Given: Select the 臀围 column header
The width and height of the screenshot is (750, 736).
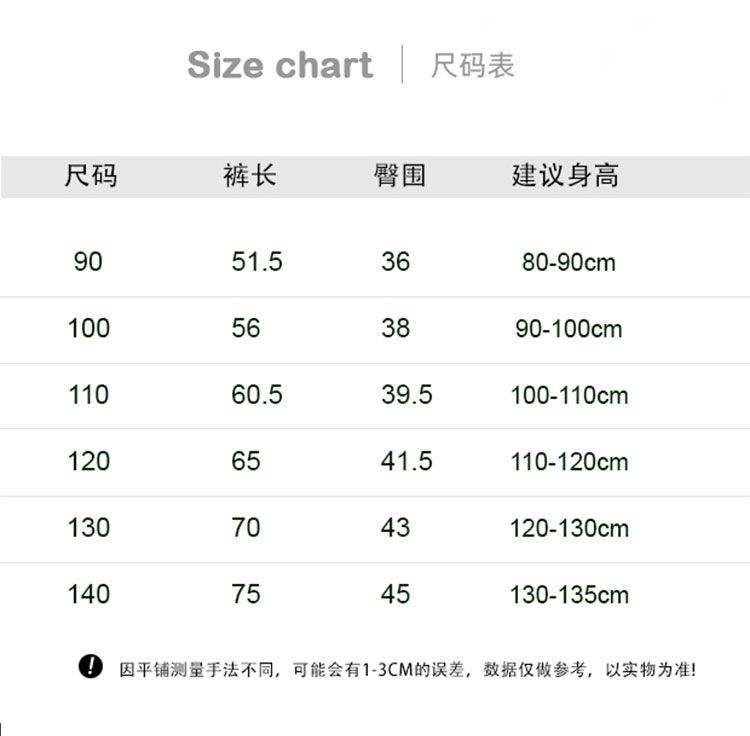Looking at the screenshot, I should (x=400, y=175).
